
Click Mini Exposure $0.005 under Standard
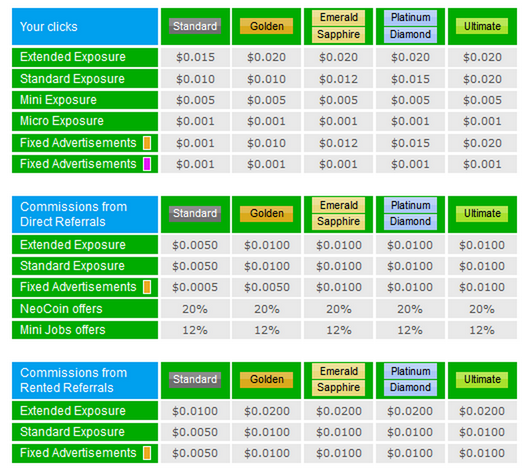[x=195, y=100]
